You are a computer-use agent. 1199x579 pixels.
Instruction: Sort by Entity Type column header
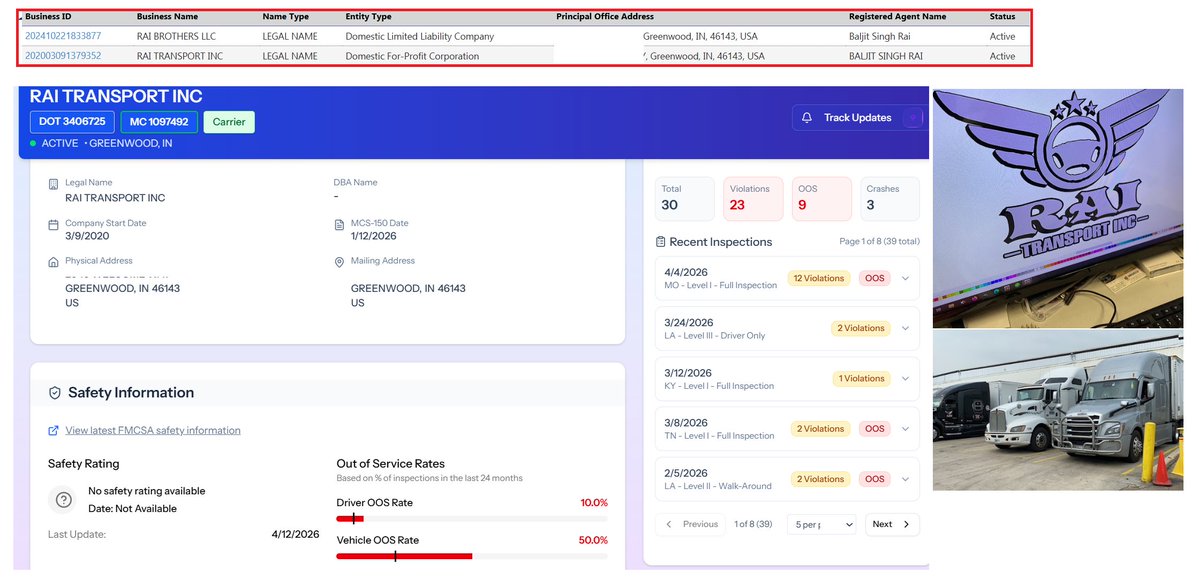coord(369,16)
